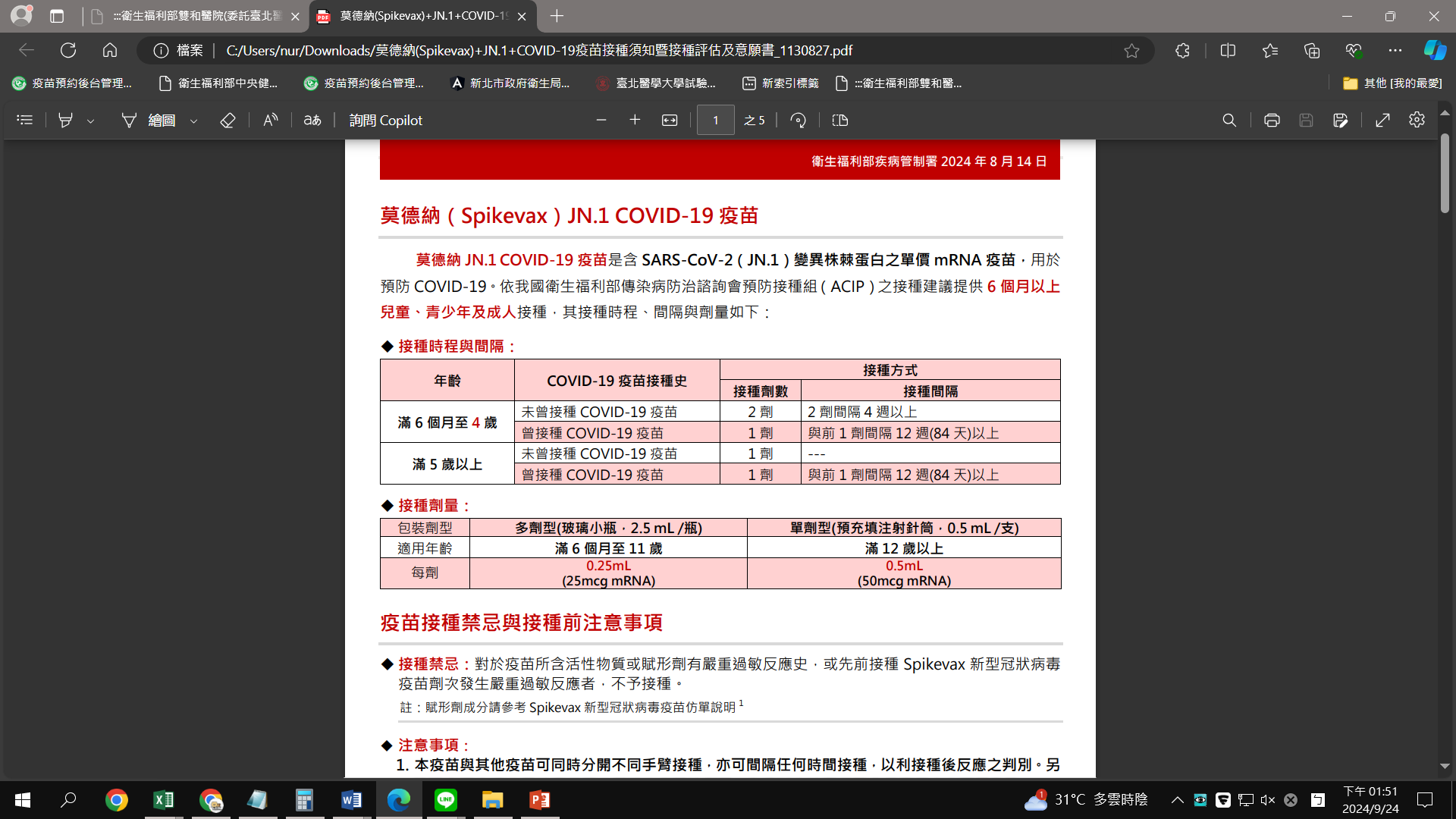Open the PDF table of contents sidebar

(24, 120)
